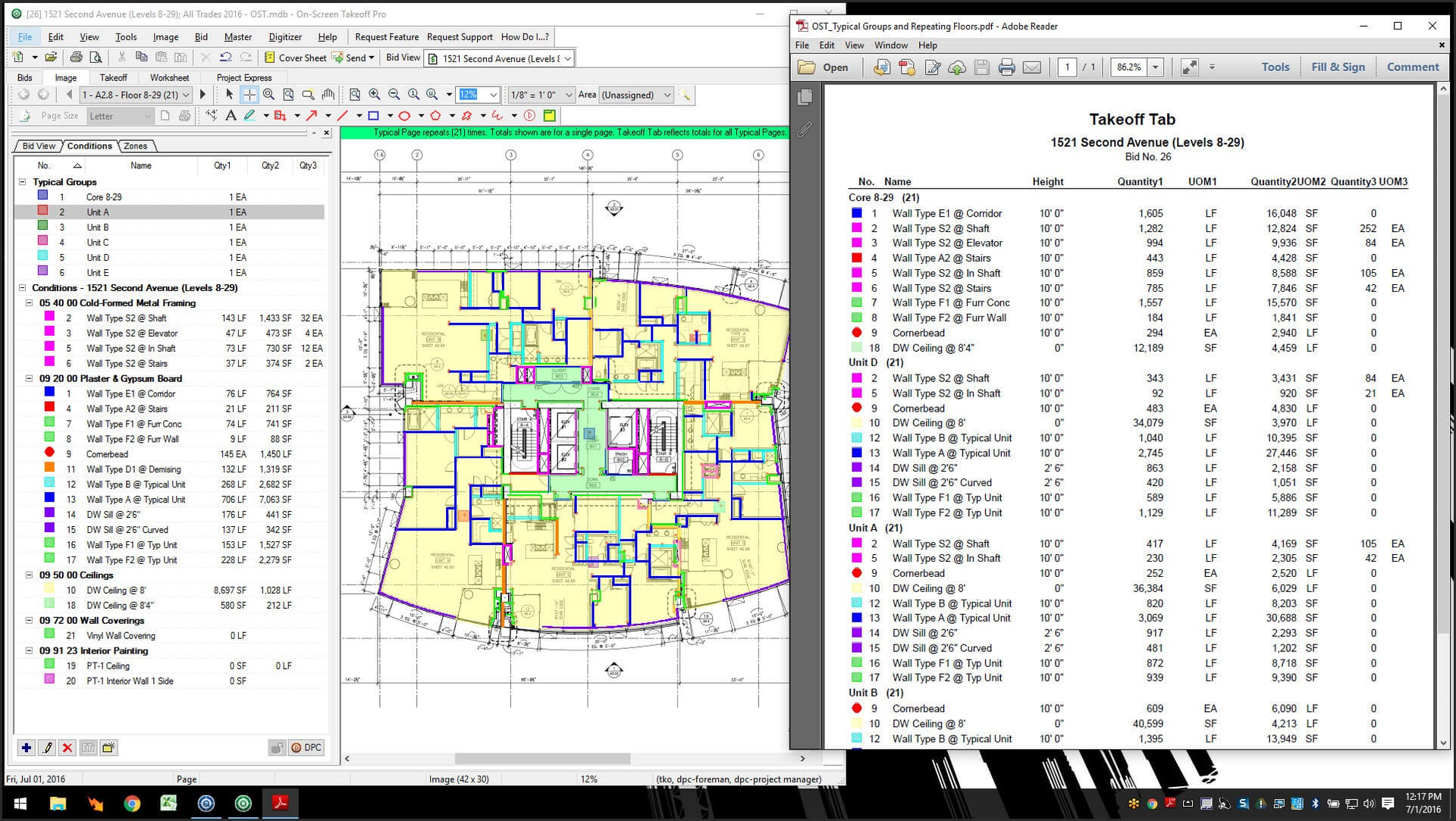Click attachments paperclip icon in Adobe Reader sidebar
Viewport: 1456px width, 821px height.
[x=805, y=130]
